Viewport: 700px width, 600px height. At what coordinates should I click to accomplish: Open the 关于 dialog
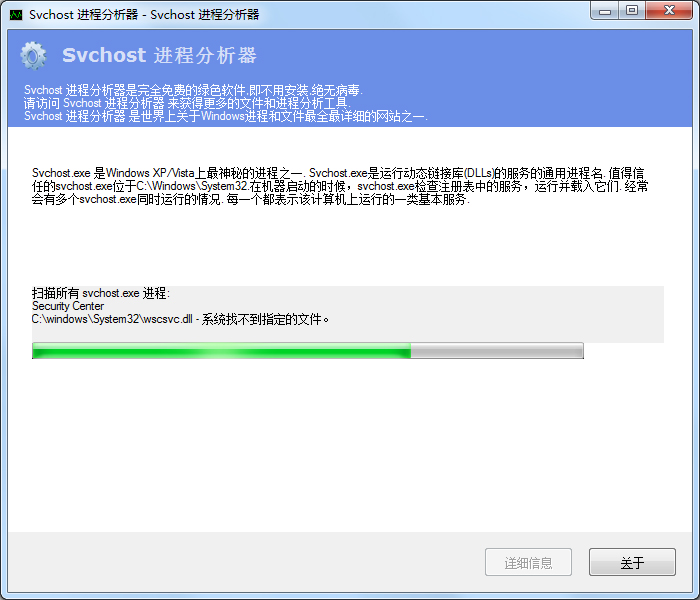tap(632, 562)
